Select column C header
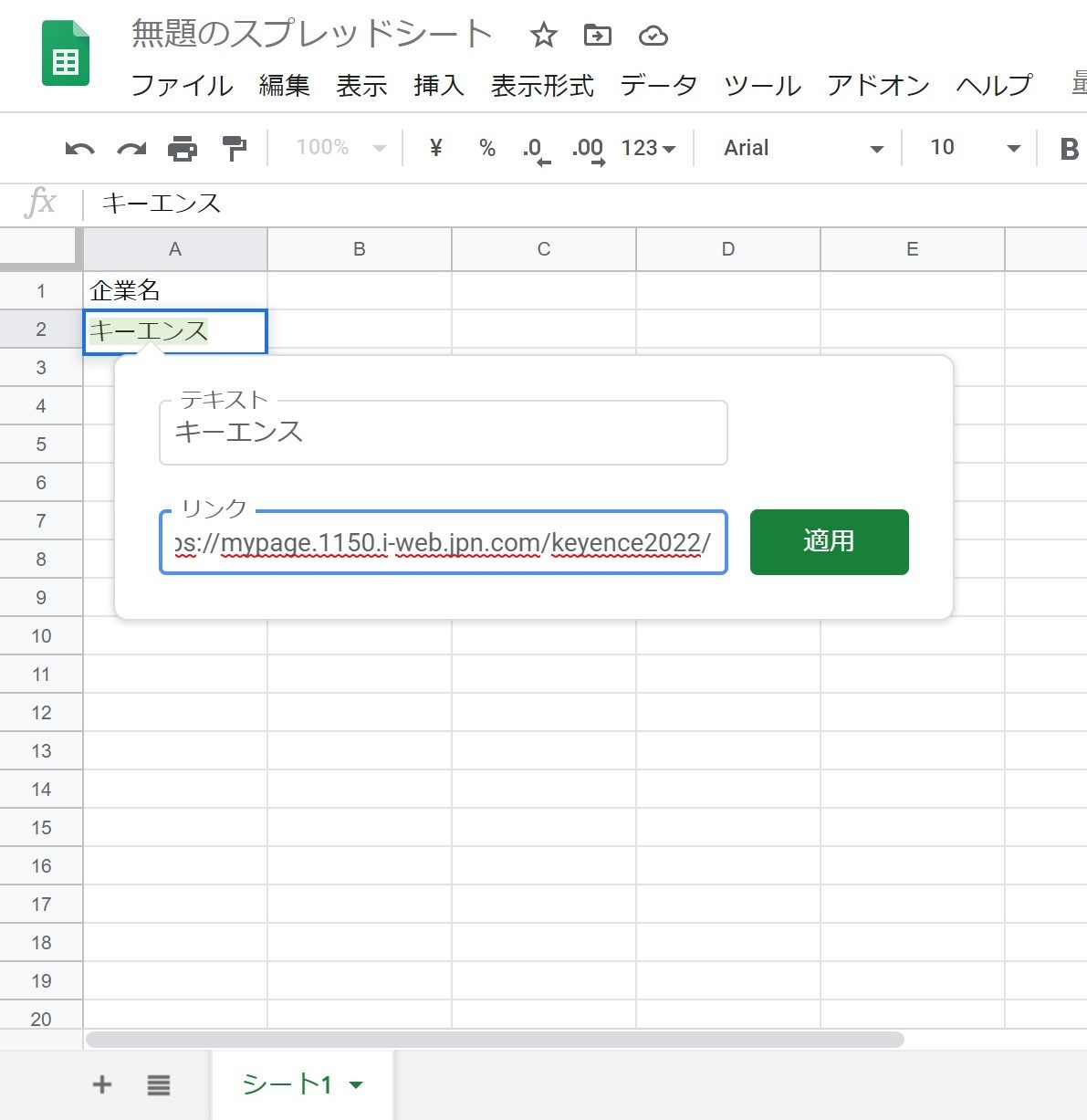Image resolution: width=1087 pixels, height=1120 pixels. pos(544,249)
